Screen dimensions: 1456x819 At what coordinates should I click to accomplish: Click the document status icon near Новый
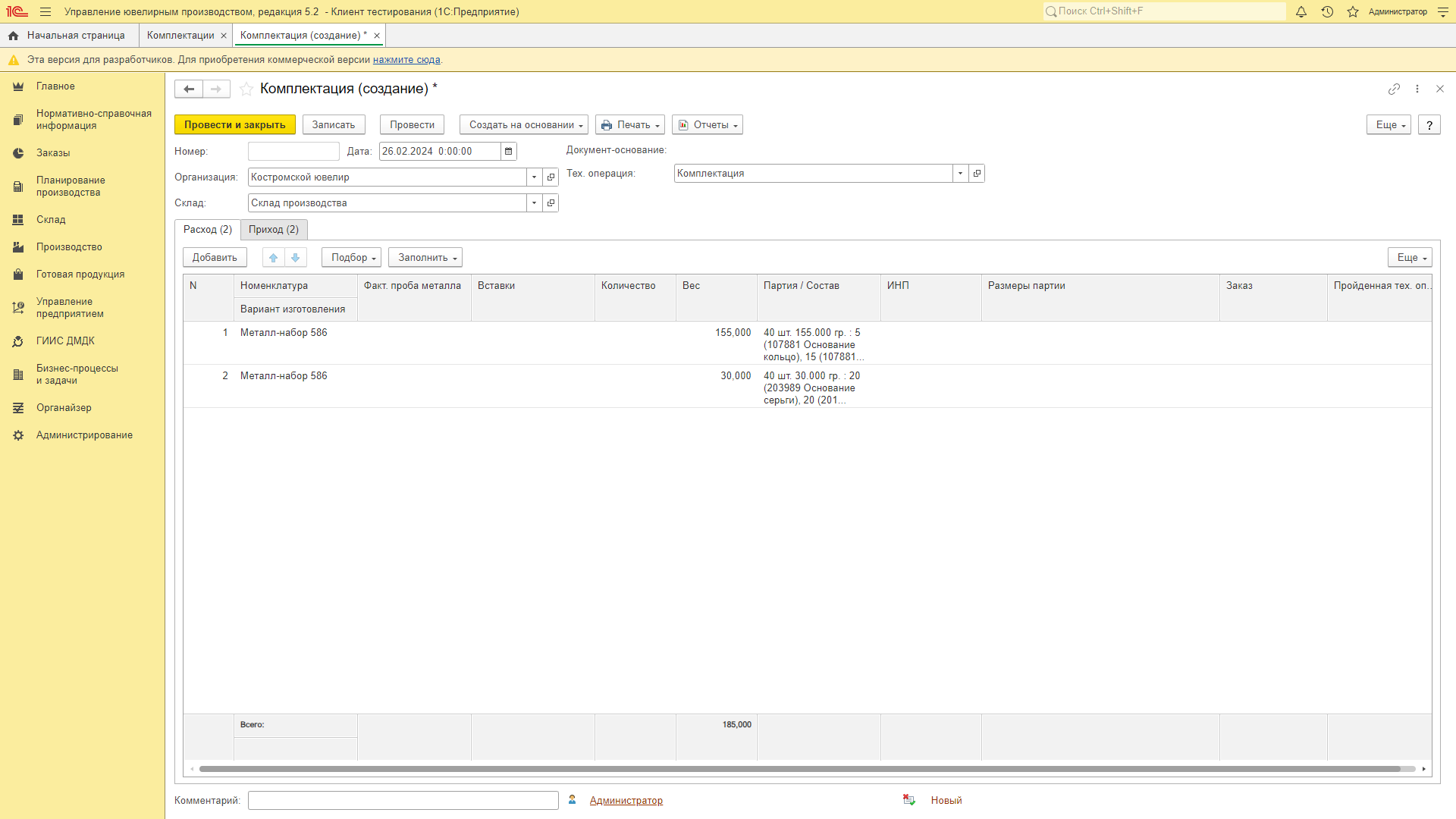pos(909,800)
